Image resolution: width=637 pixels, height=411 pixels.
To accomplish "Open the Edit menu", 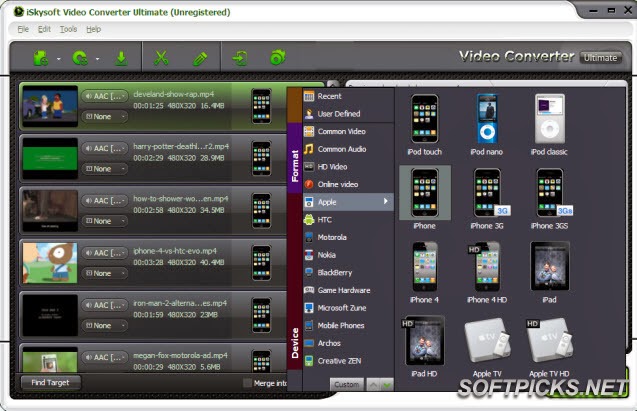I will click(44, 29).
